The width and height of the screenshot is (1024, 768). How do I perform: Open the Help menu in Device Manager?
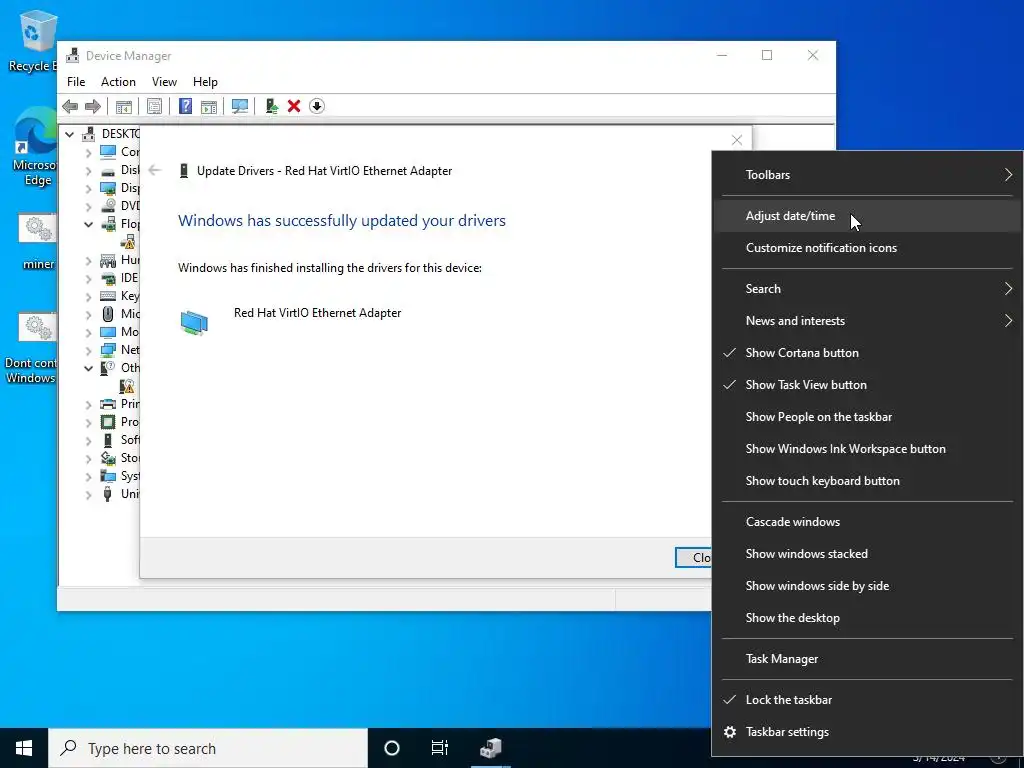(x=205, y=82)
